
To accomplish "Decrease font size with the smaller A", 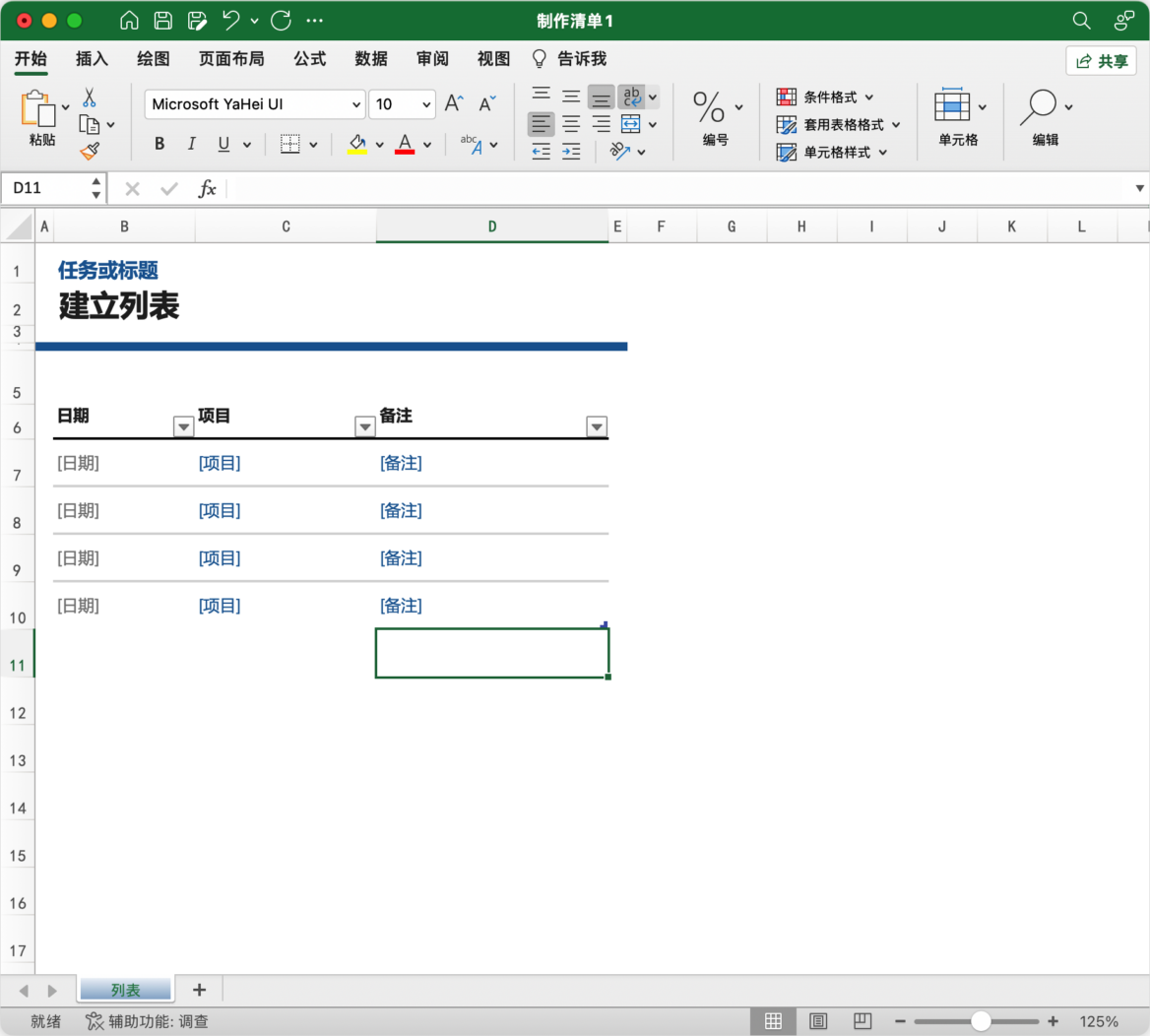I will [487, 103].
